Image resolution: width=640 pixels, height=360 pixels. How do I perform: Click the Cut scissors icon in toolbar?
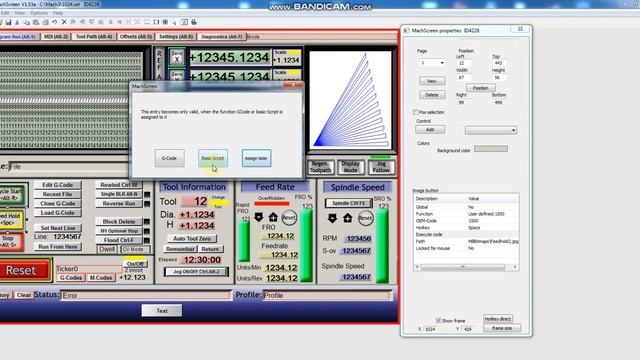pyautogui.click(x=17, y=22)
